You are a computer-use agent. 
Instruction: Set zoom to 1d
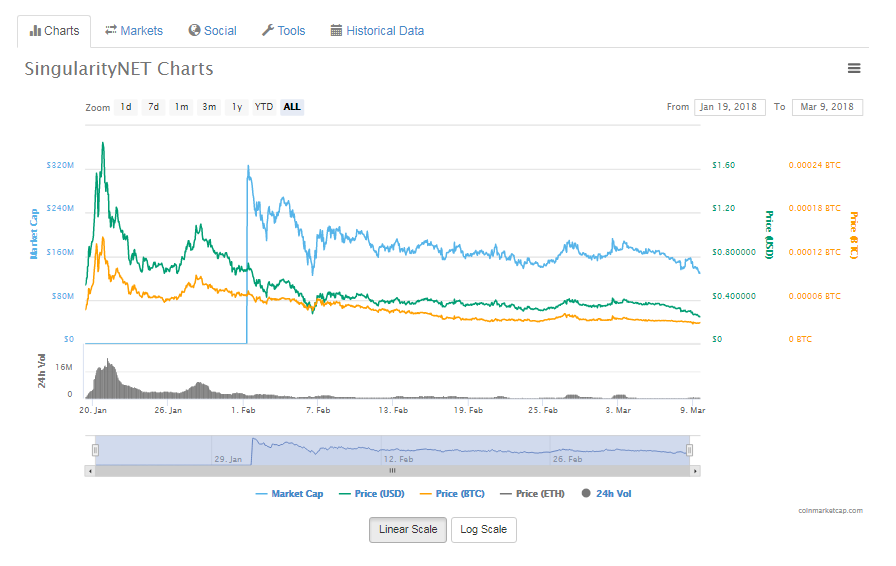click(126, 107)
